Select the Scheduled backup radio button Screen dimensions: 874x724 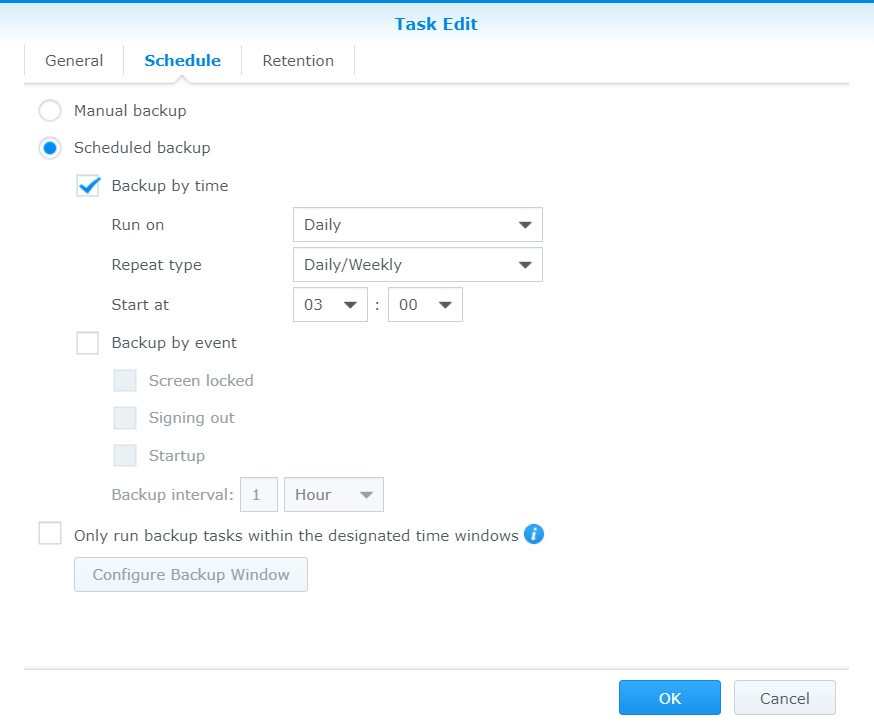[50, 147]
